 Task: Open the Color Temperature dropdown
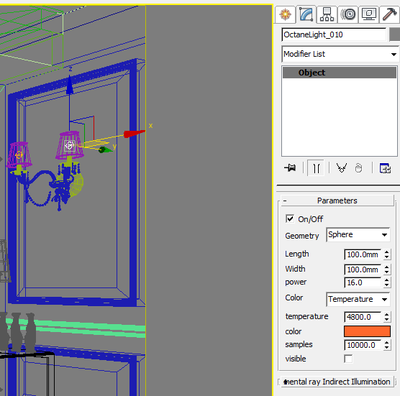[358, 299]
